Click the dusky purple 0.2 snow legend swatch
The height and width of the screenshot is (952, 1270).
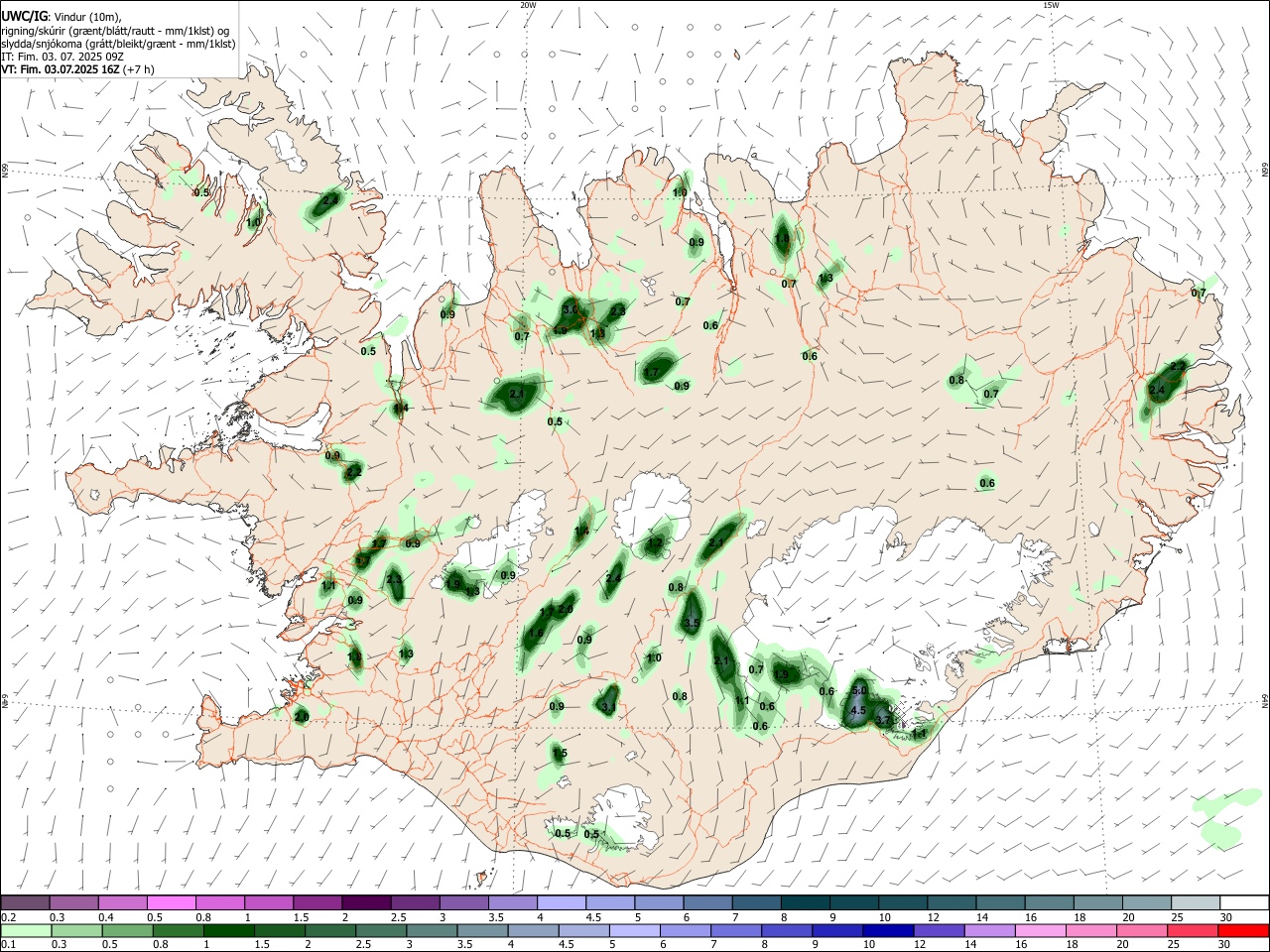[25, 902]
